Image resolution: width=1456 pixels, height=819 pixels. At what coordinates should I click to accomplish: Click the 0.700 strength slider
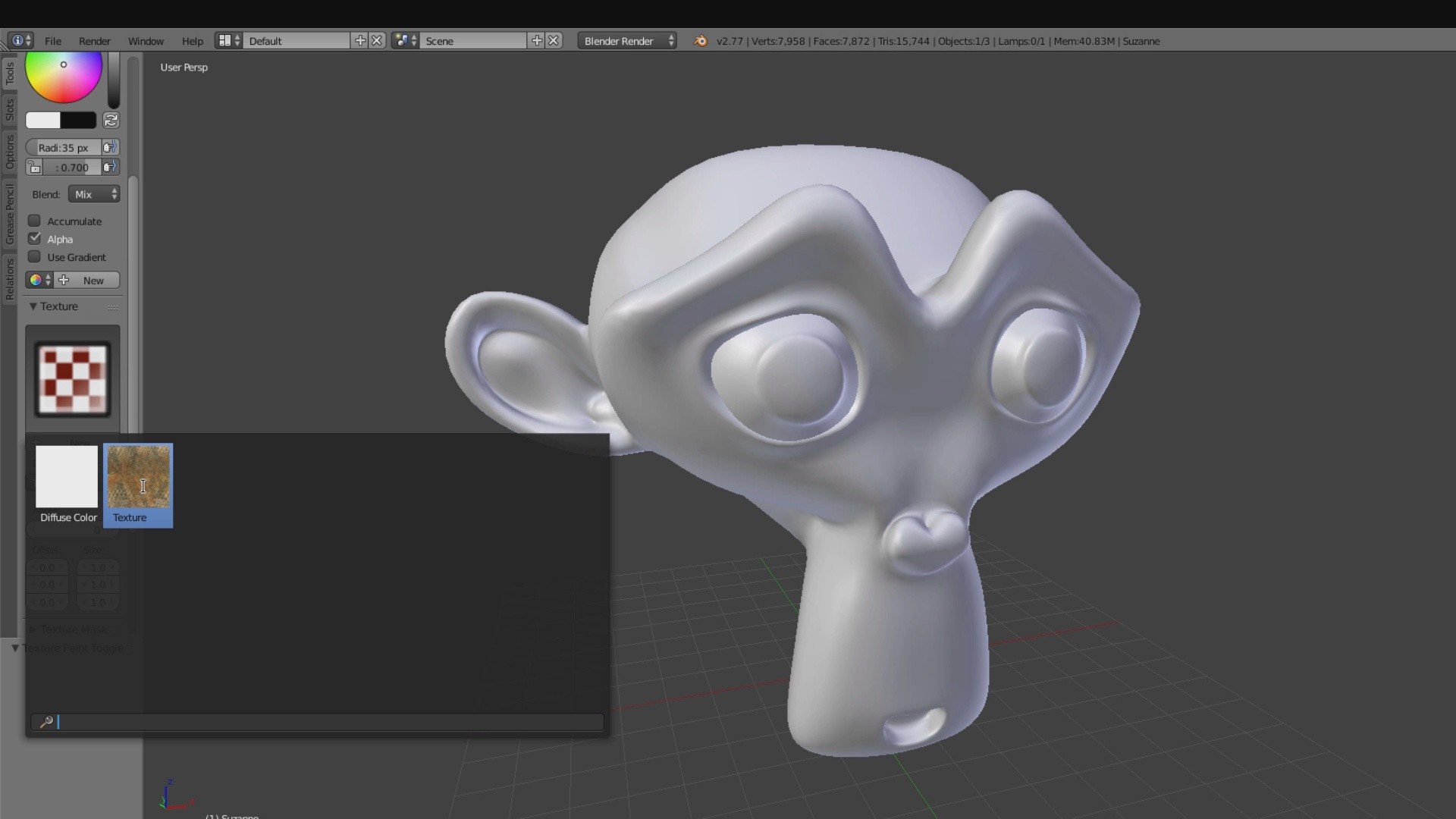72,167
